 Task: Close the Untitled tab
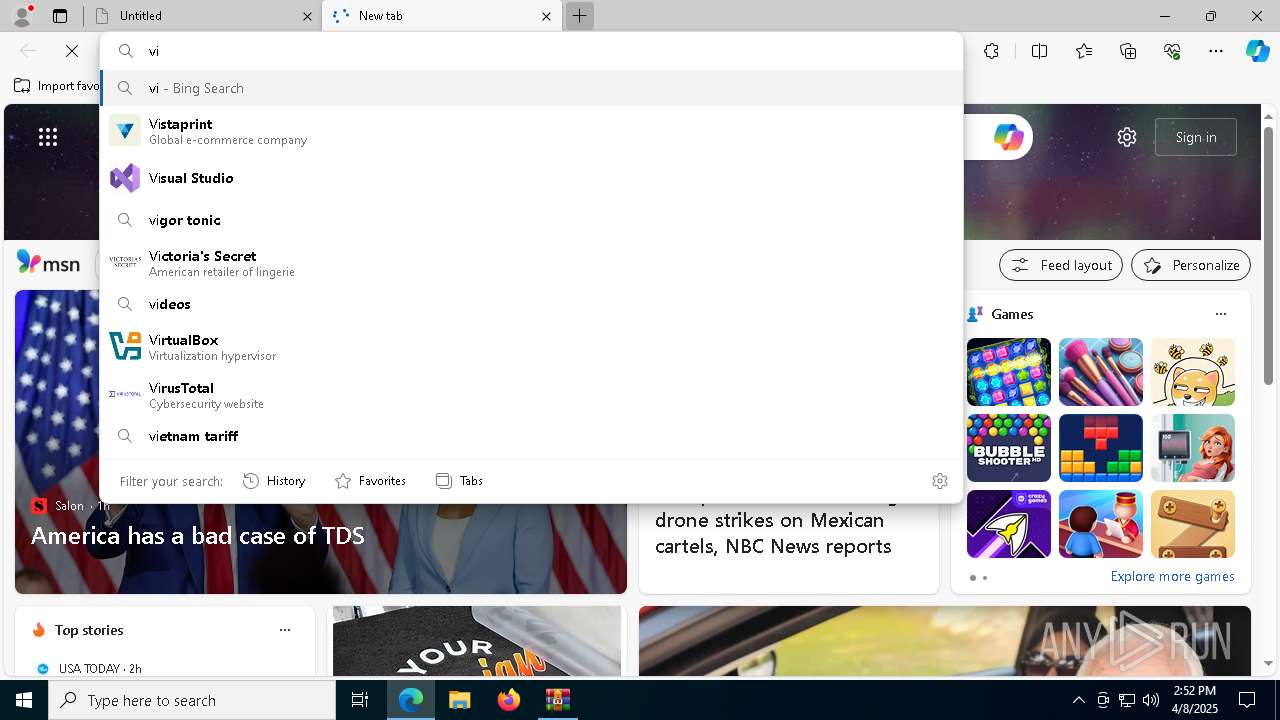tap(307, 16)
